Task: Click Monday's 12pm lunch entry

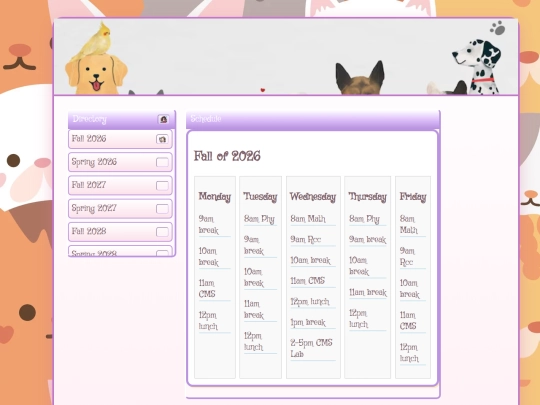Action: [x=215, y=321]
